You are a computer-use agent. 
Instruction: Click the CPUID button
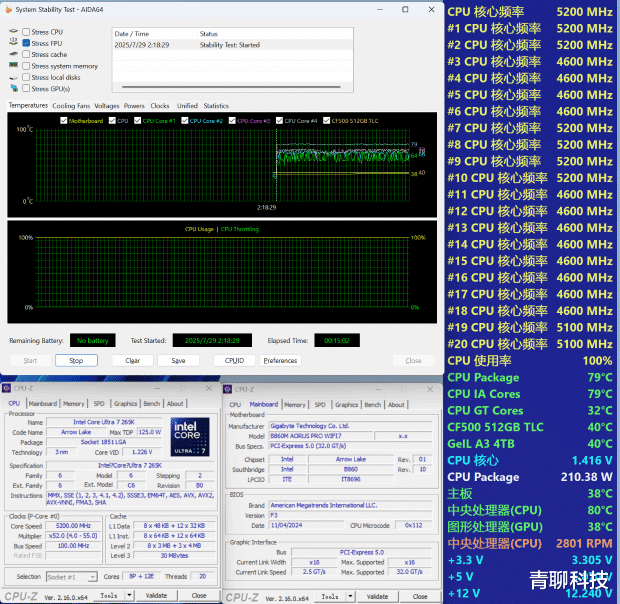pos(234,361)
